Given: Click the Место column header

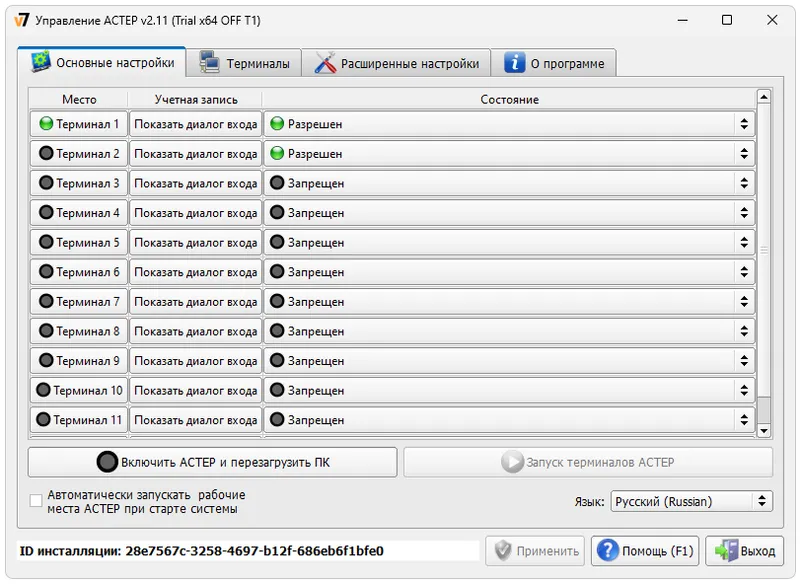Looking at the screenshot, I should click(79, 99).
